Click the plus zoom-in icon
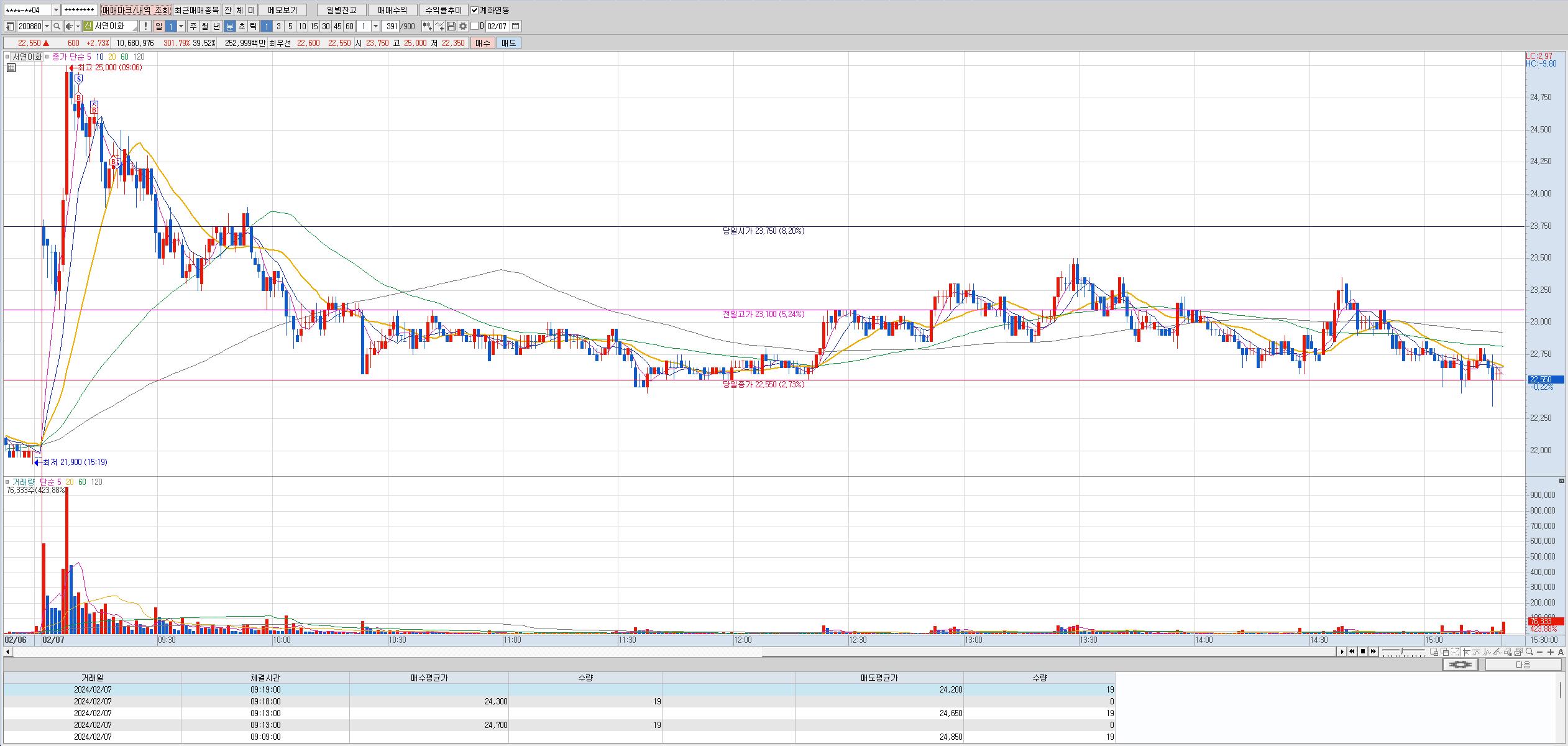Viewport: 1568px width, 746px height. click(x=1551, y=652)
